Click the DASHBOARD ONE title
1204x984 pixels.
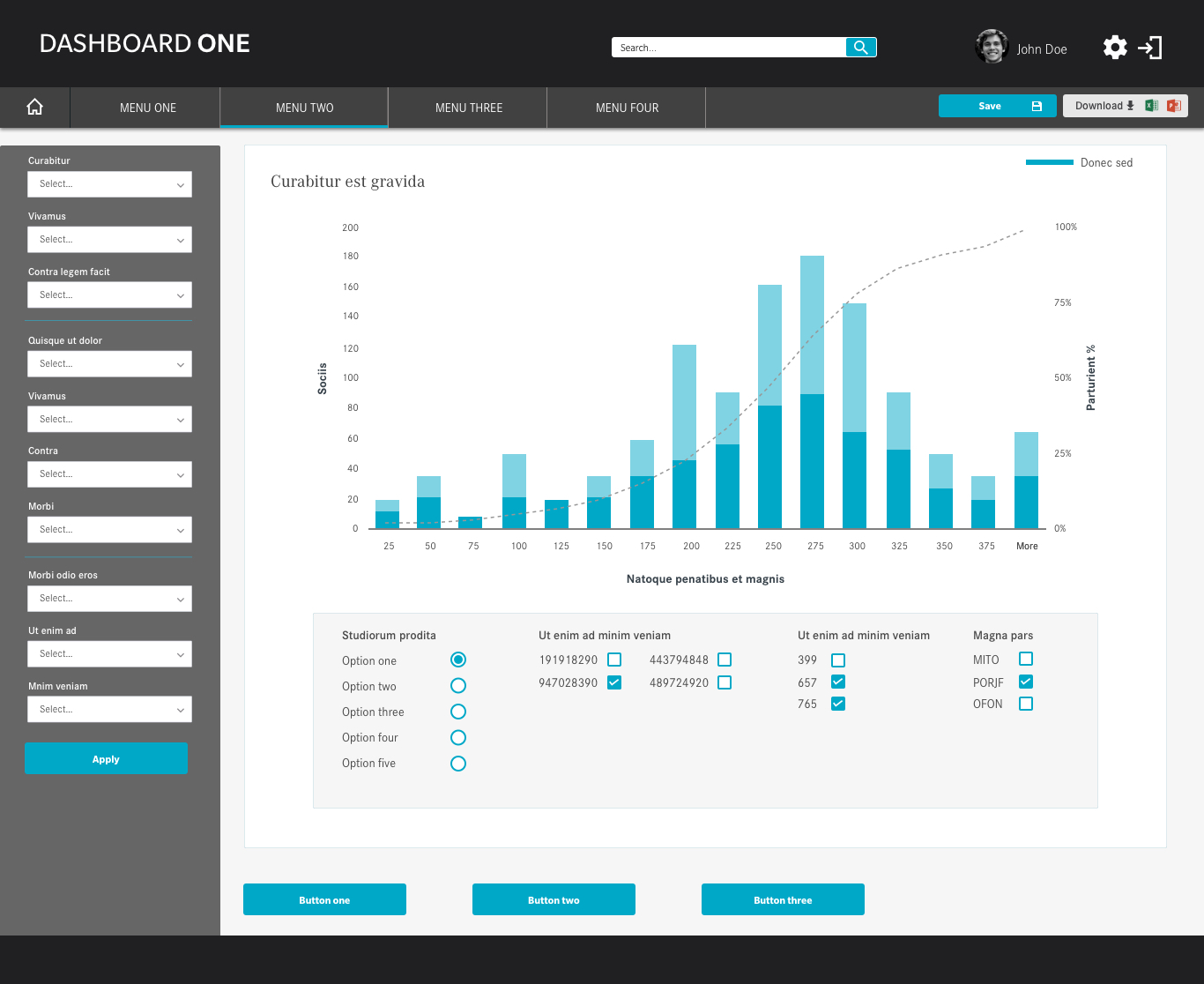pos(145,43)
